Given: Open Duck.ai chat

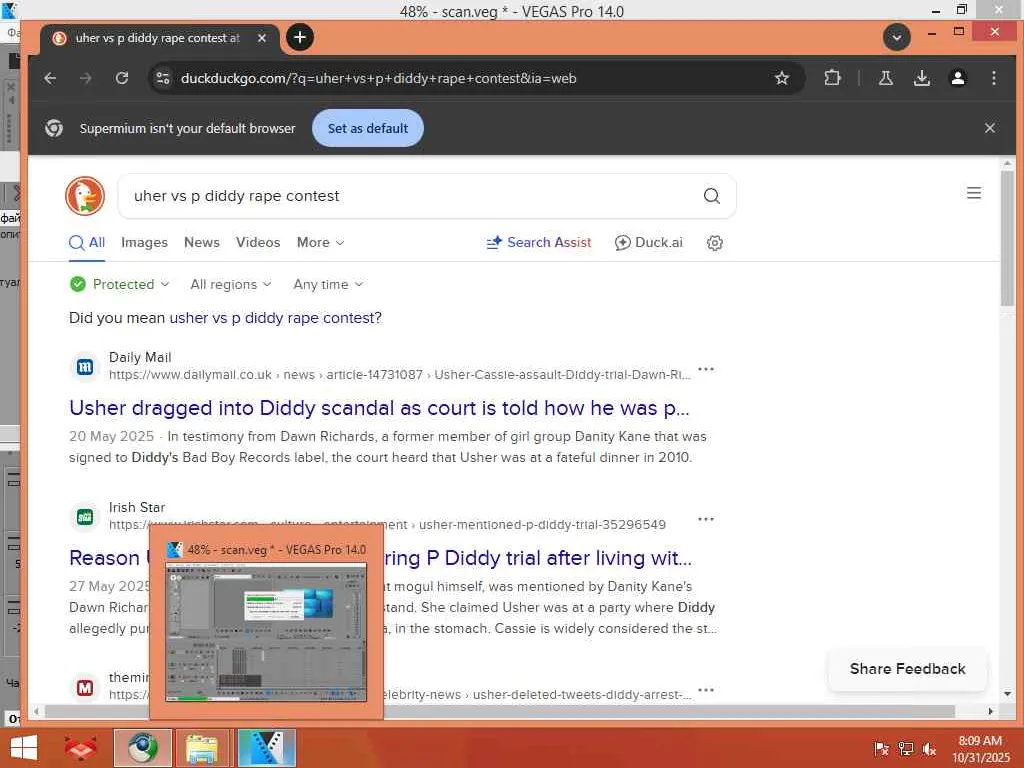Looking at the screenshot, I should coord(648,242).
